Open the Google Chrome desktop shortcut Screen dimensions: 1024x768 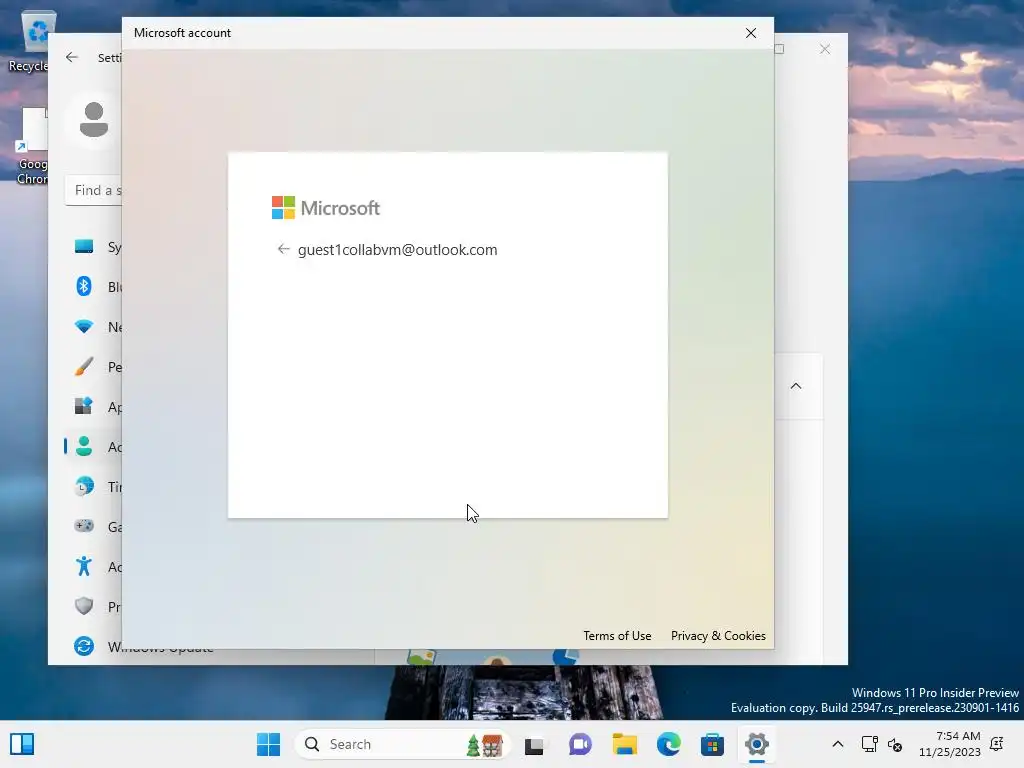click(32, 146)
